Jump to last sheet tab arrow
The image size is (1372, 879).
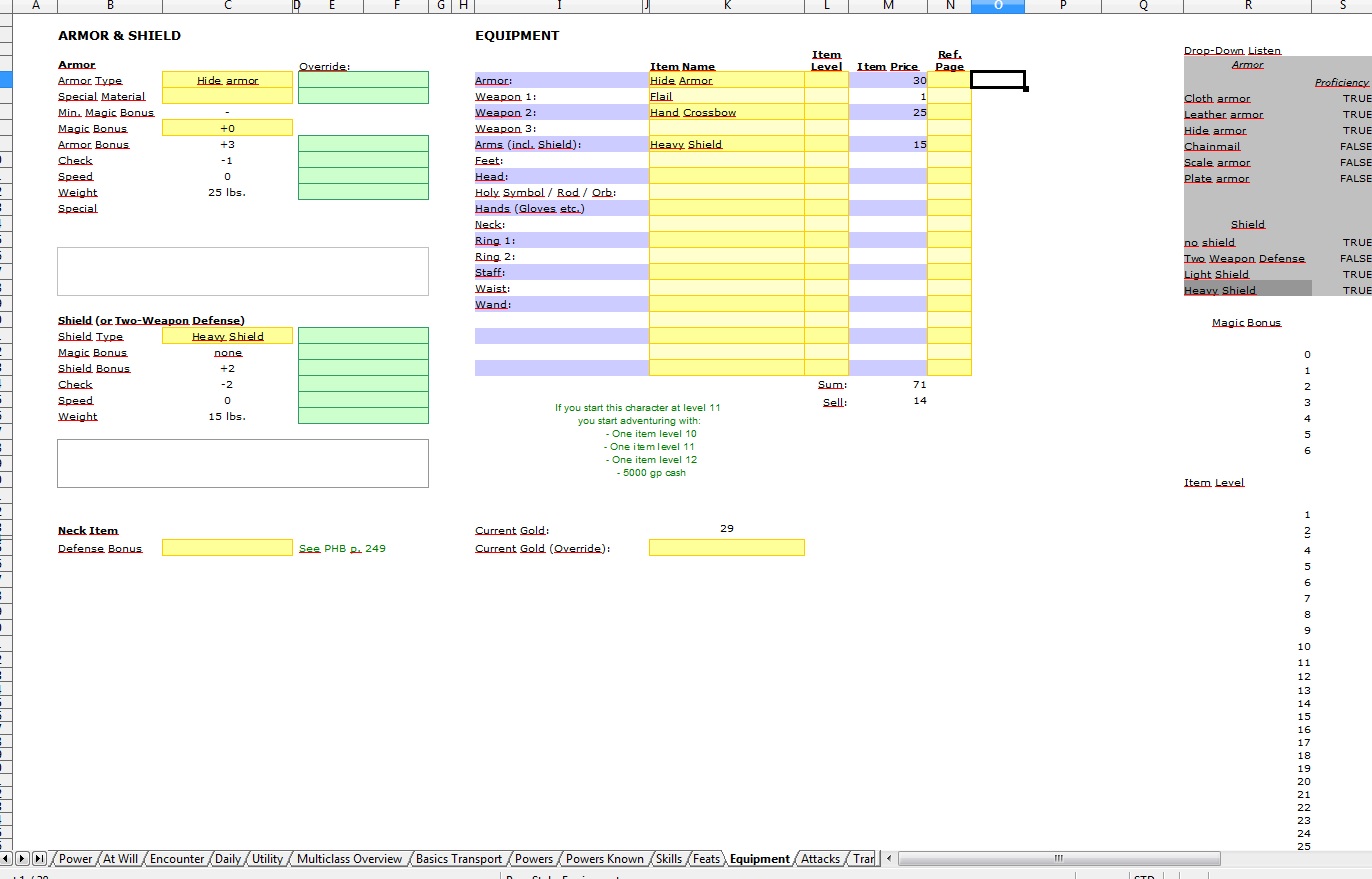click(40, 858)
